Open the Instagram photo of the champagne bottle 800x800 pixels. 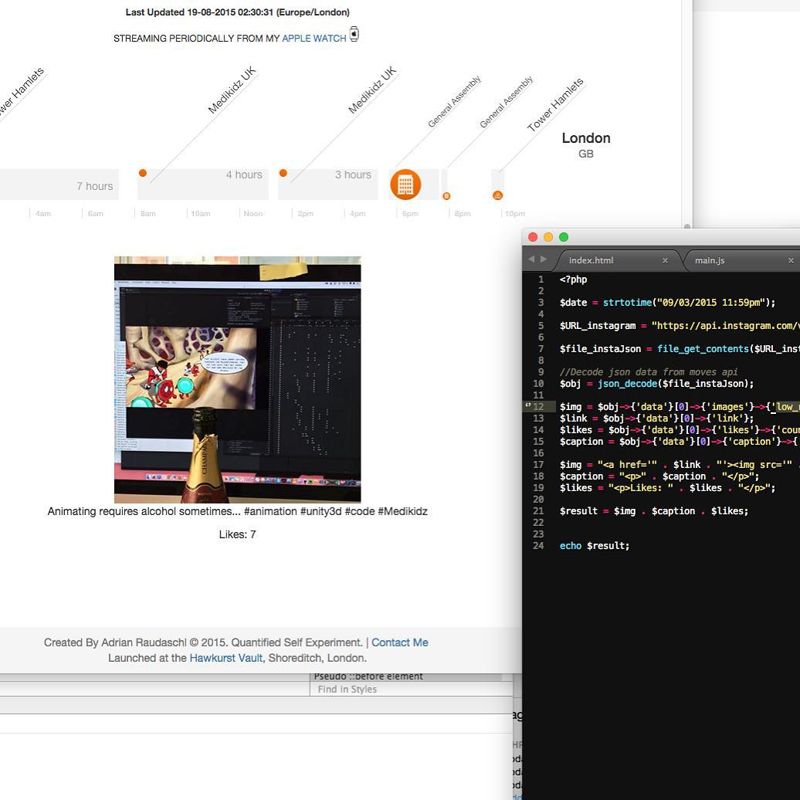coord(237,379)
